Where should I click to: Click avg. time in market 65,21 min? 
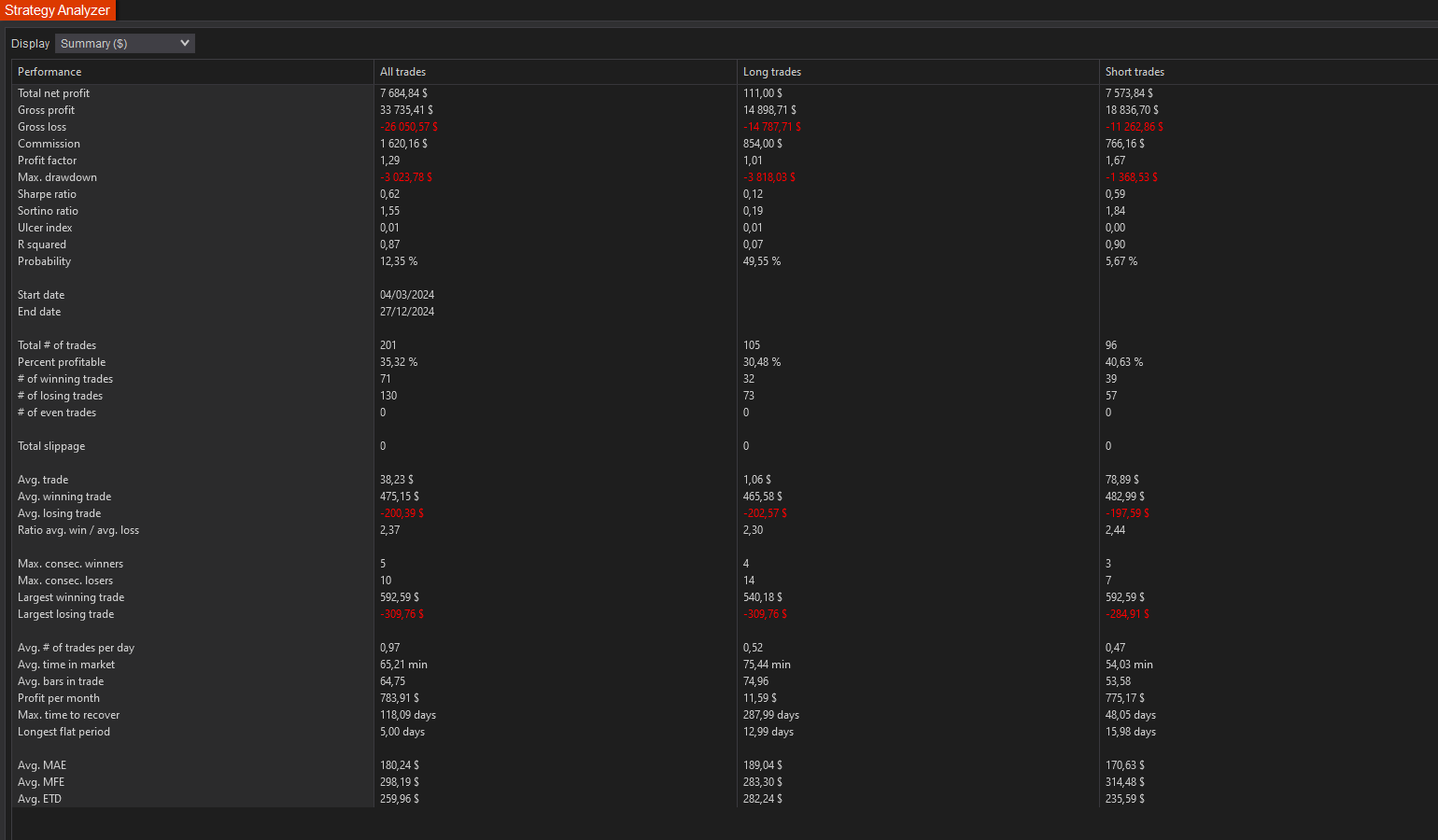(403, 665)
